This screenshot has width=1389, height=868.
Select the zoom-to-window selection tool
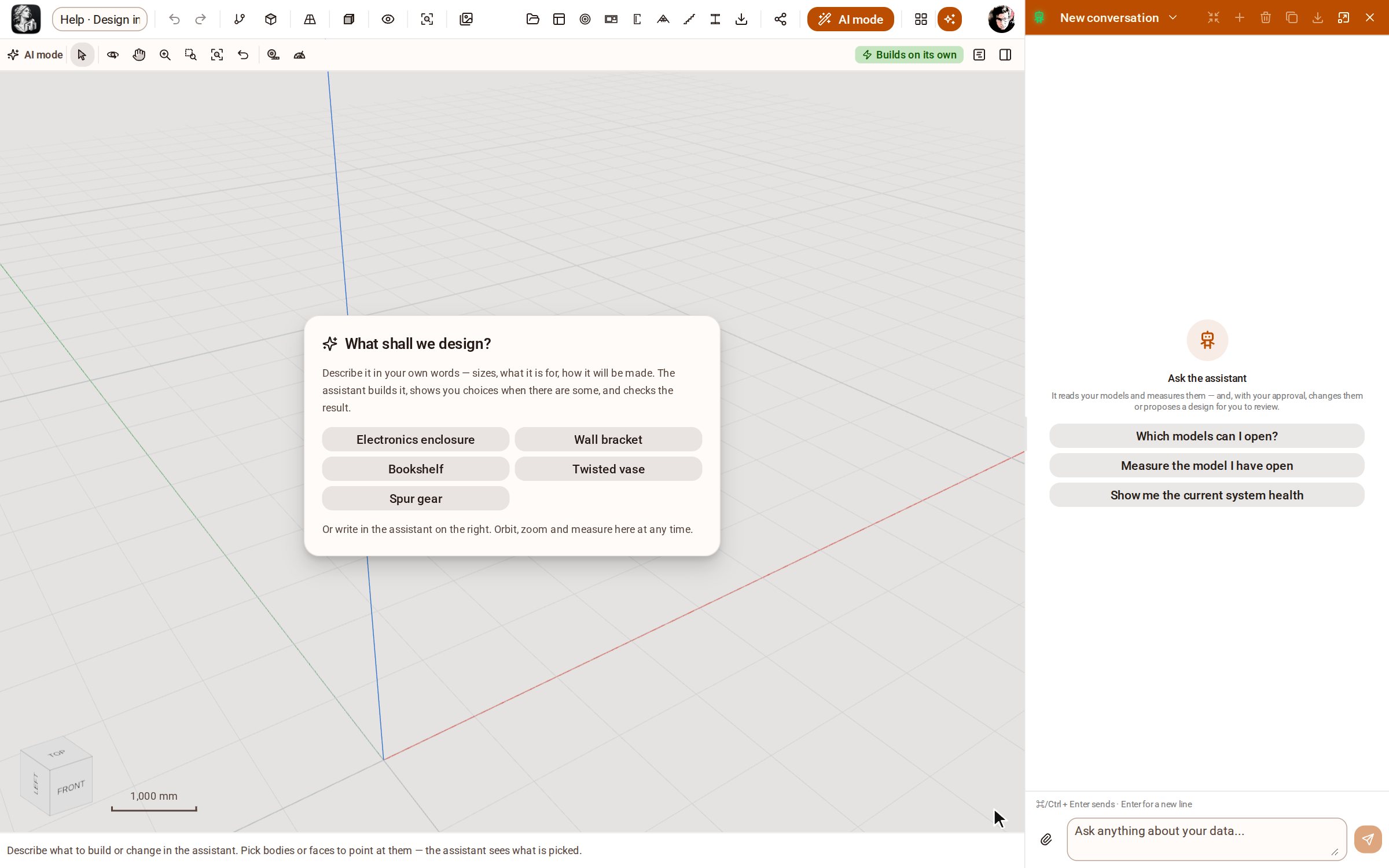tap(190, 55)
